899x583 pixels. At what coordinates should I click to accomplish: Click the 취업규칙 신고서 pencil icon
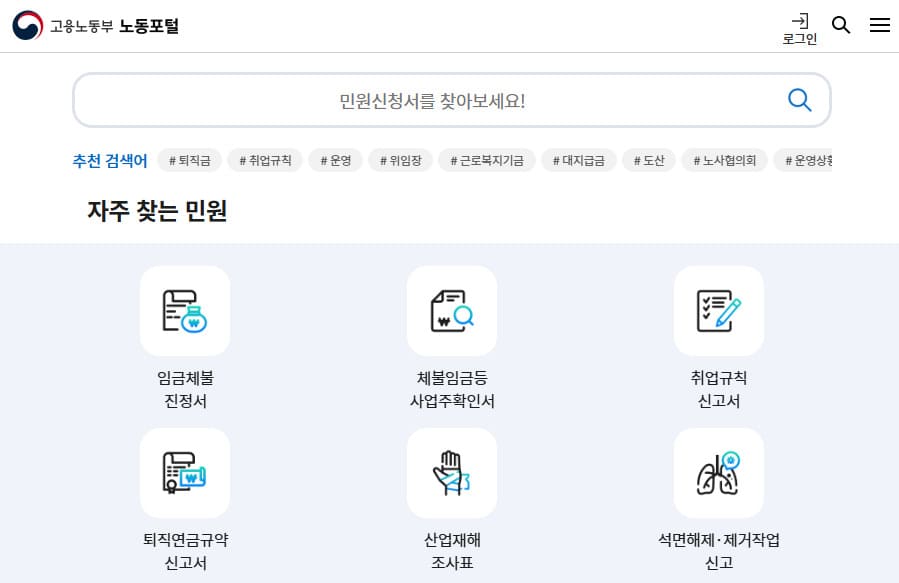coord(718,310)
